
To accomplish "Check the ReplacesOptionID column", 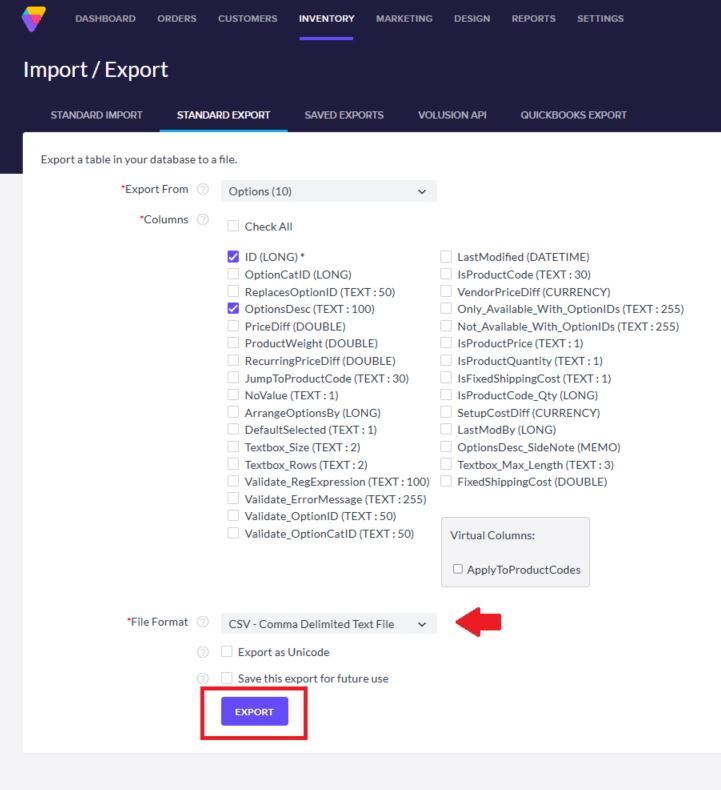I will coord(233,291).
